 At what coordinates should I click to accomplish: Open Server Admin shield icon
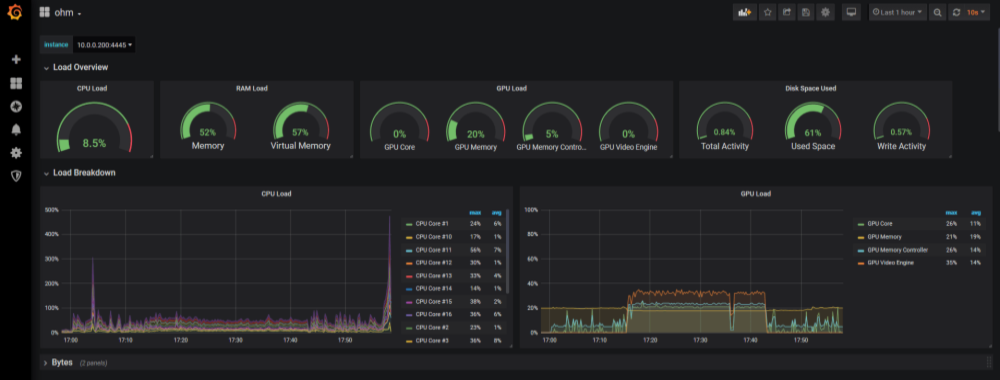pyautogui.click(x=16, y=176)
